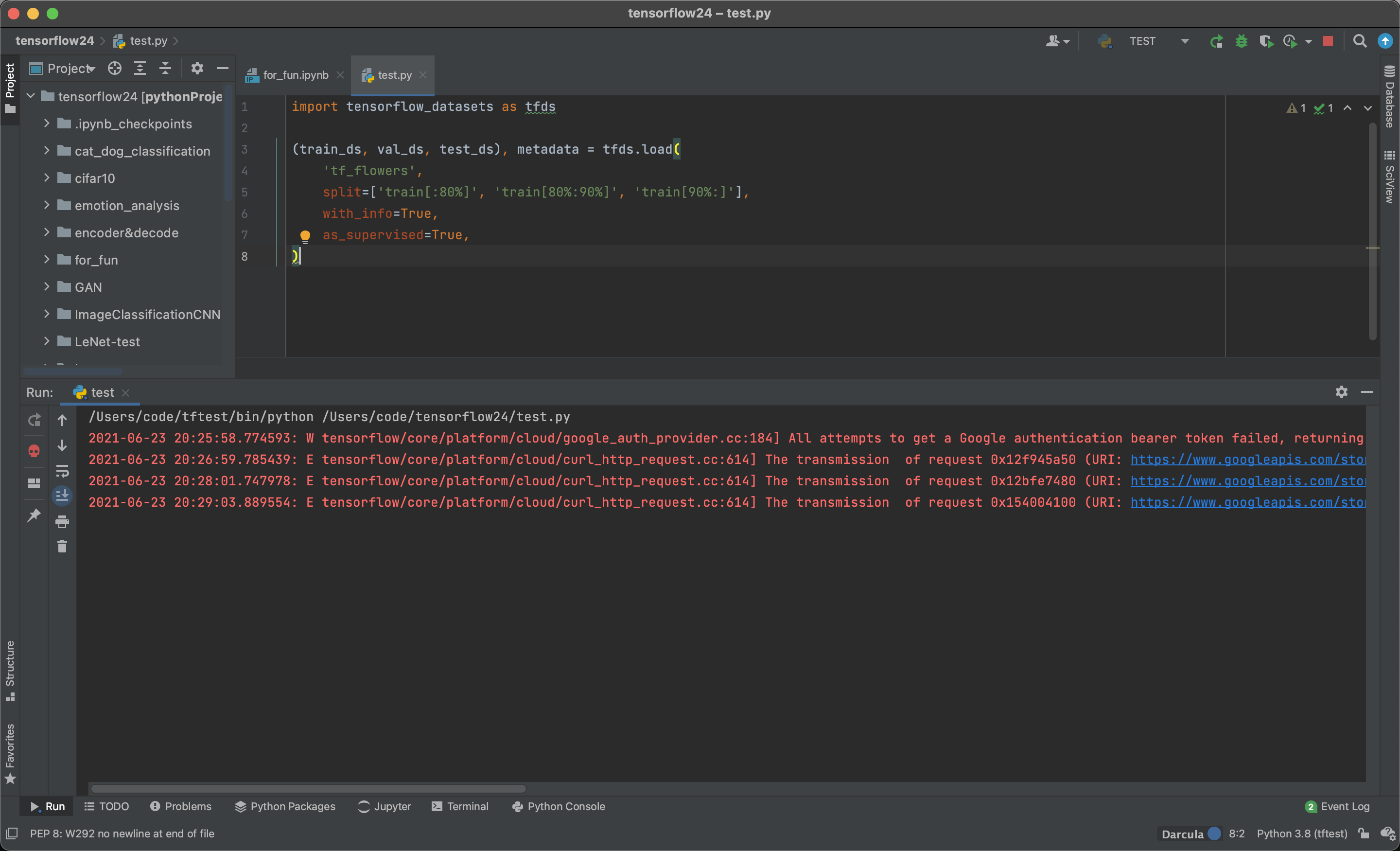Expand the emotion_analysis folder
This screenshot has width=1400, height=851.
(x=47, y=205)
